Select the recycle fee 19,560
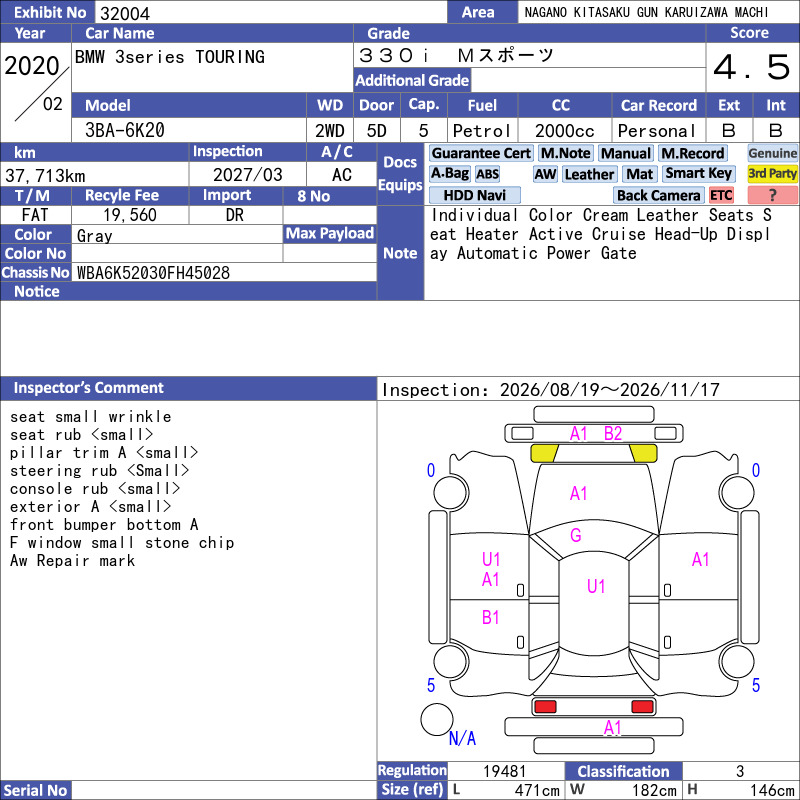This screenshot has width=800, height=800. [130, 215]
